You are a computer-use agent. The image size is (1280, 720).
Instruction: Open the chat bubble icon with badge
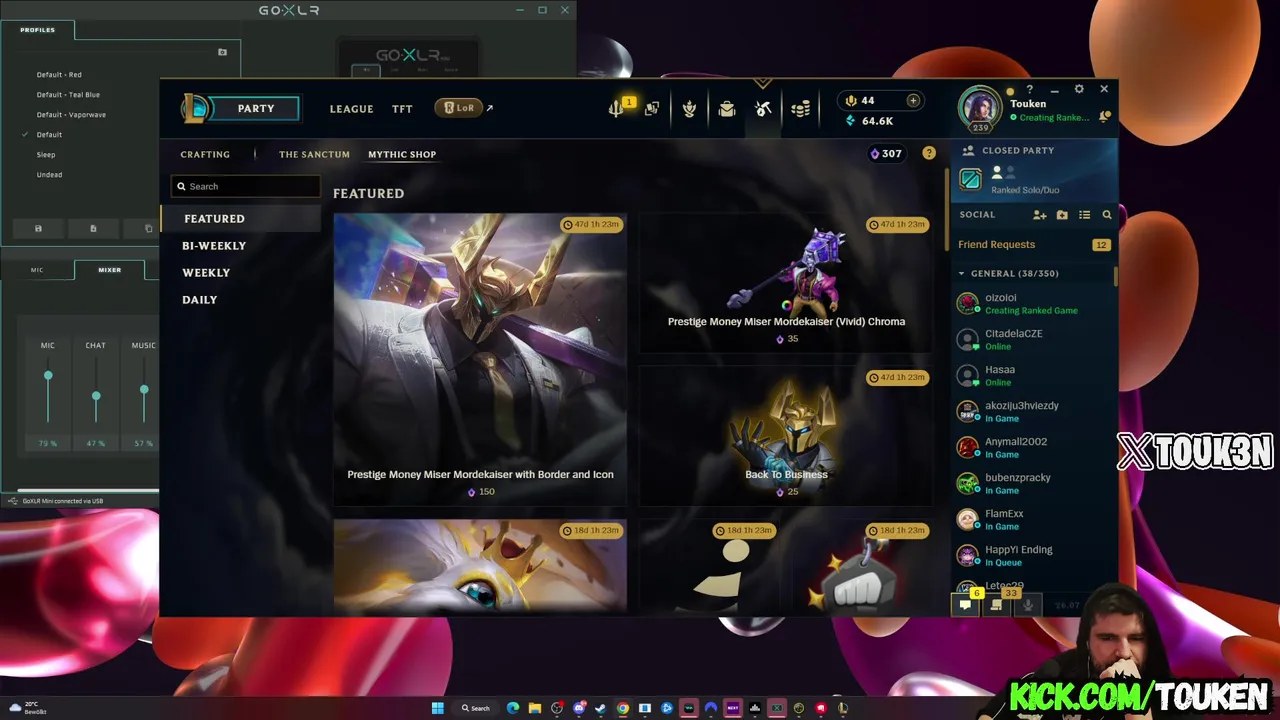pos(966,603)
